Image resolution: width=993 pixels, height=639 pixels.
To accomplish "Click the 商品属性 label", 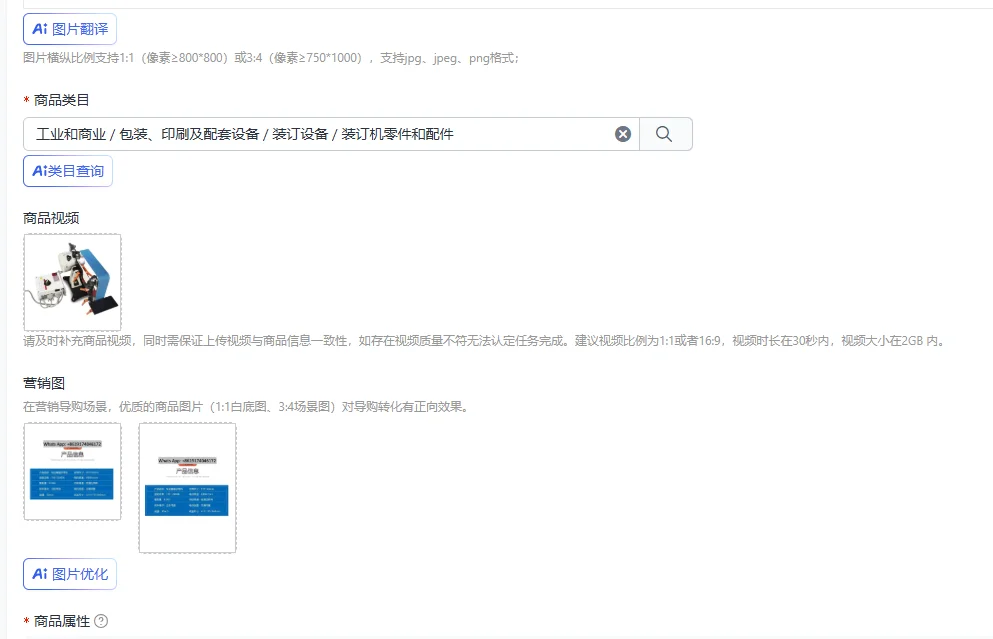I will click(61, 621).
